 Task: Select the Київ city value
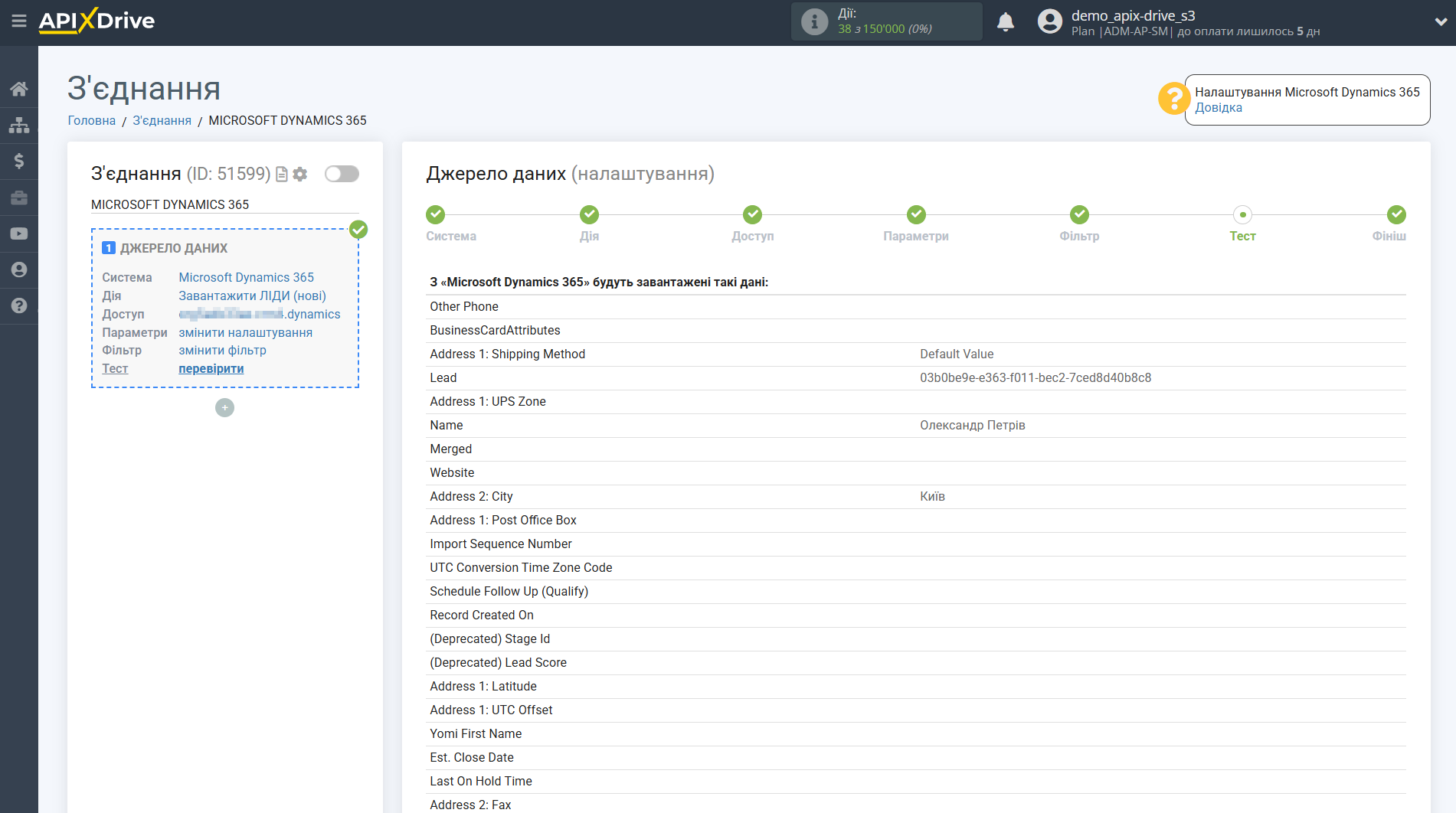pyautogui.click(x=932, y=497)
